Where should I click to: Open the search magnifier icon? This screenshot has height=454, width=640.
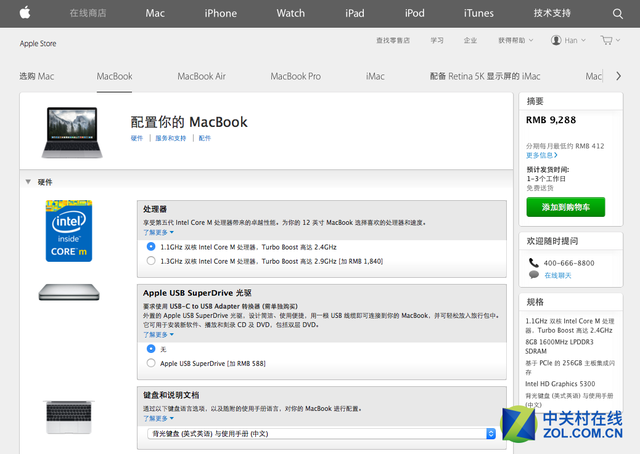coord(618,13)
